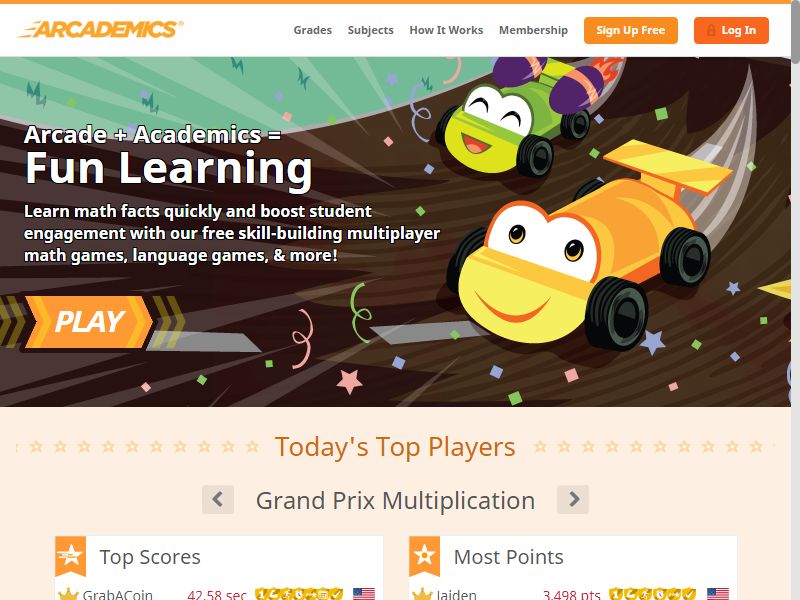
Task: Click GrabACoin's gold achievement badges
Action: point(299,594)
